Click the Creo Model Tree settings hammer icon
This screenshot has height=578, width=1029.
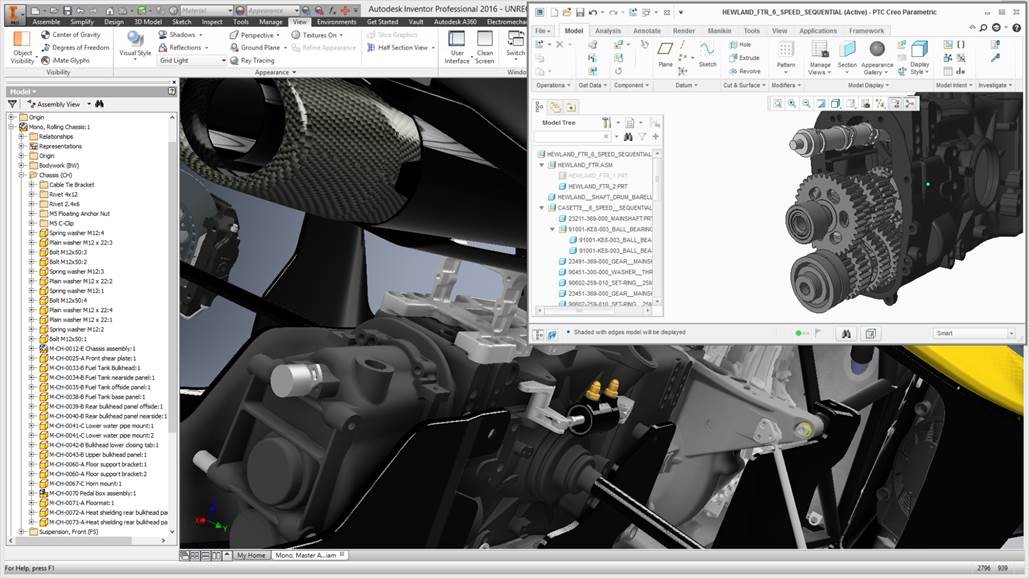pos(606,123)
